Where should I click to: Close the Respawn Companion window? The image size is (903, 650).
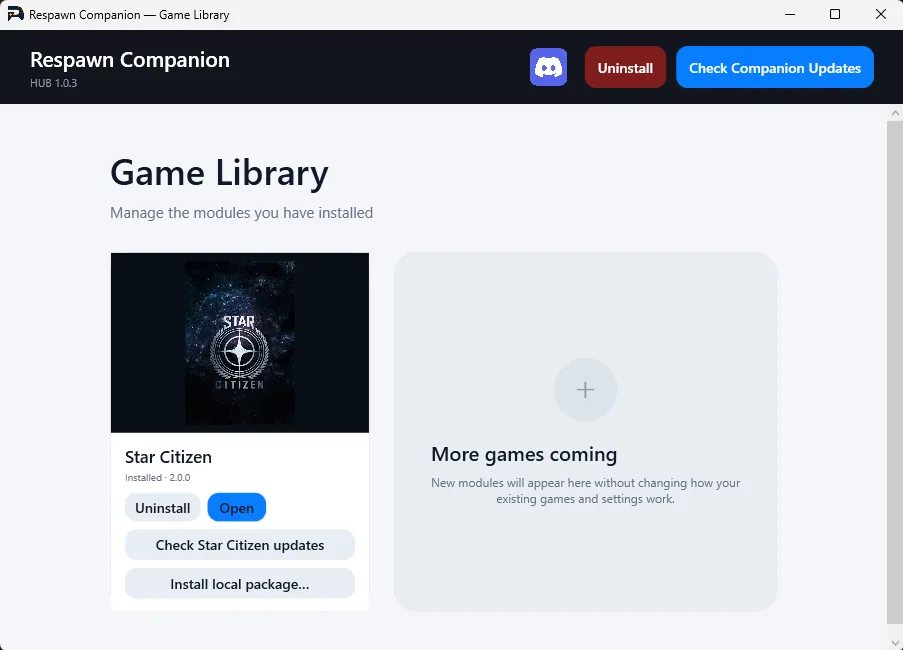pos(881,14)
